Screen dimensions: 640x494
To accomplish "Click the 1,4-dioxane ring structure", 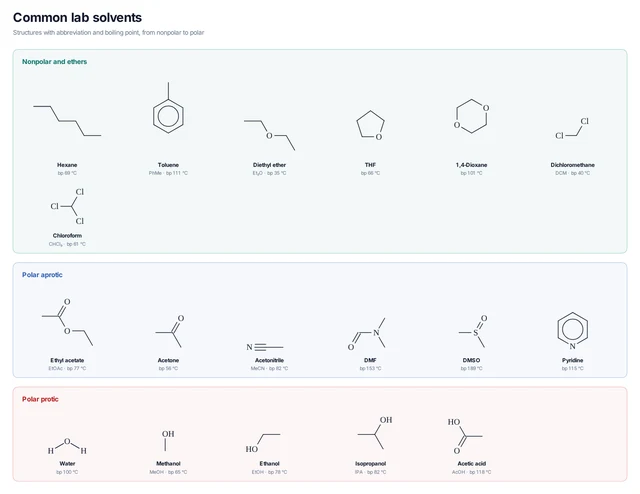I will 471,116.
